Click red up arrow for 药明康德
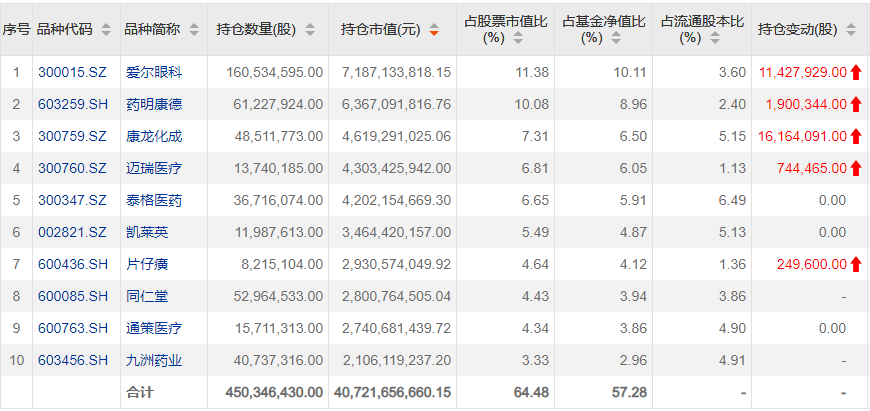 (856, 104)
